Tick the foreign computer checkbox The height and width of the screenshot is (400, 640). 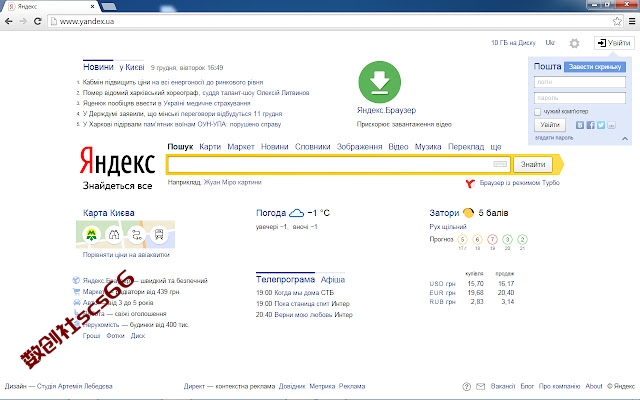[538, 111]
